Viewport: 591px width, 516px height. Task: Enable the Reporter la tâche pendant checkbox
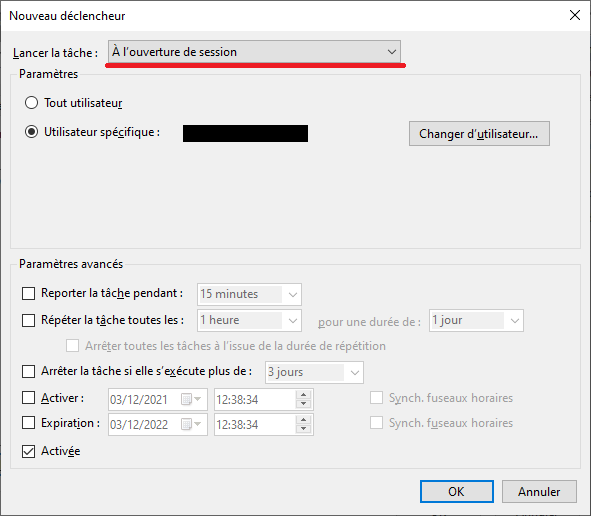[29, 293]
